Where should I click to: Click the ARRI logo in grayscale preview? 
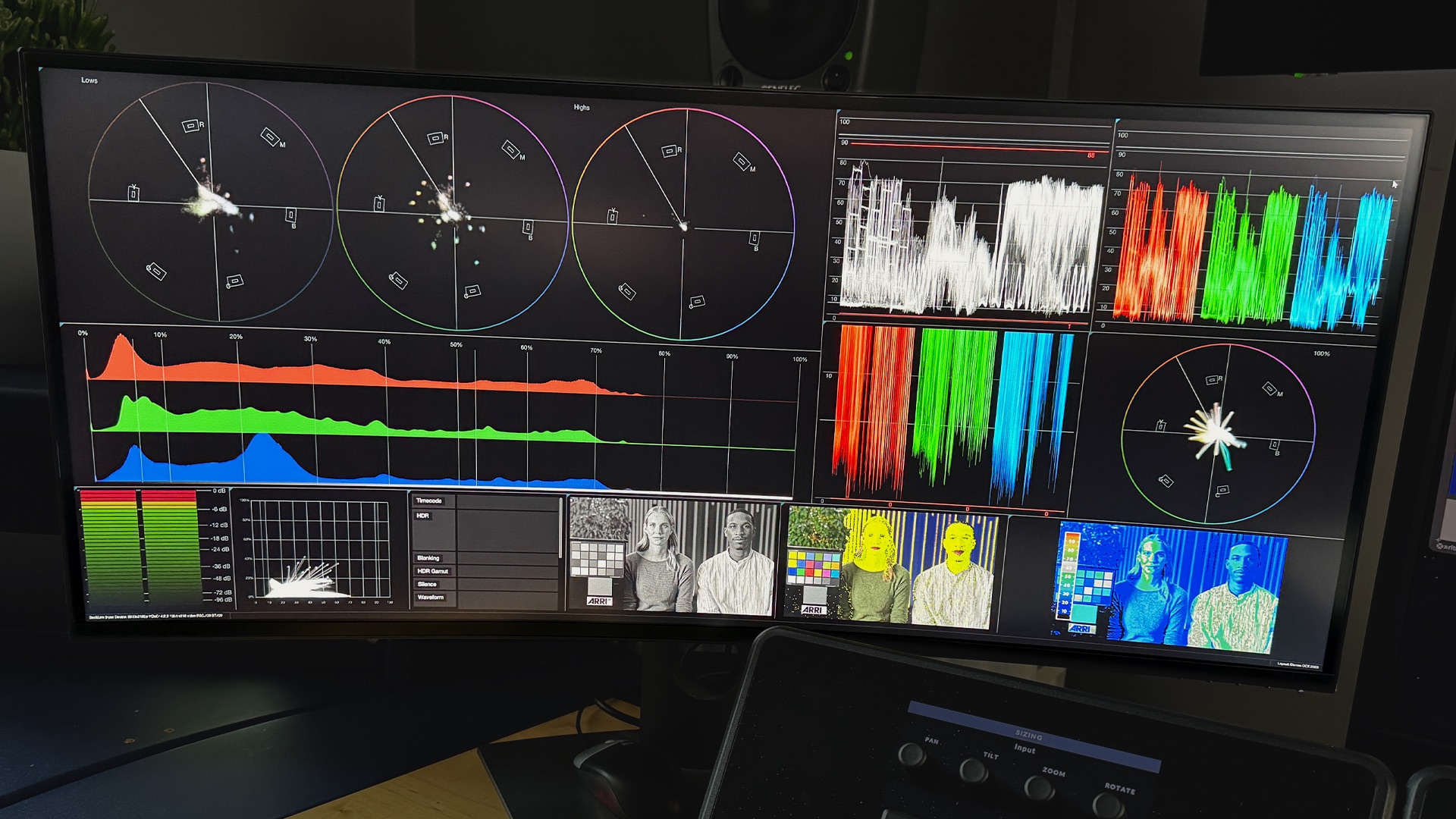[x=599, y=601]
